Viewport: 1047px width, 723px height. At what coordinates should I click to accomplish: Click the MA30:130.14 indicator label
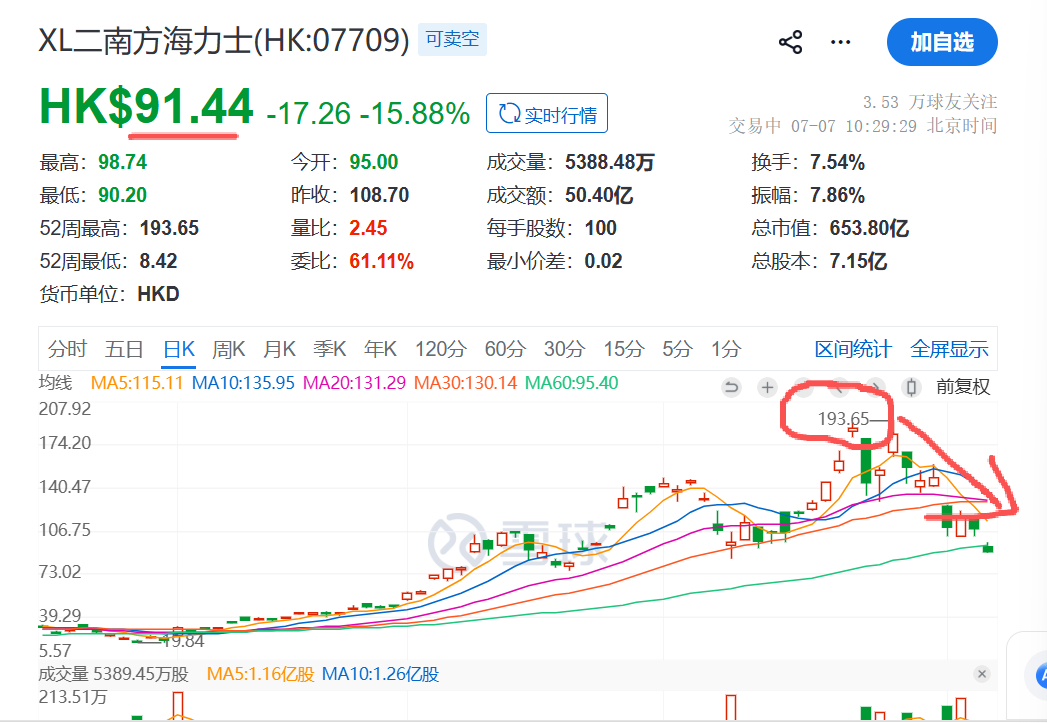coord(465,383)
